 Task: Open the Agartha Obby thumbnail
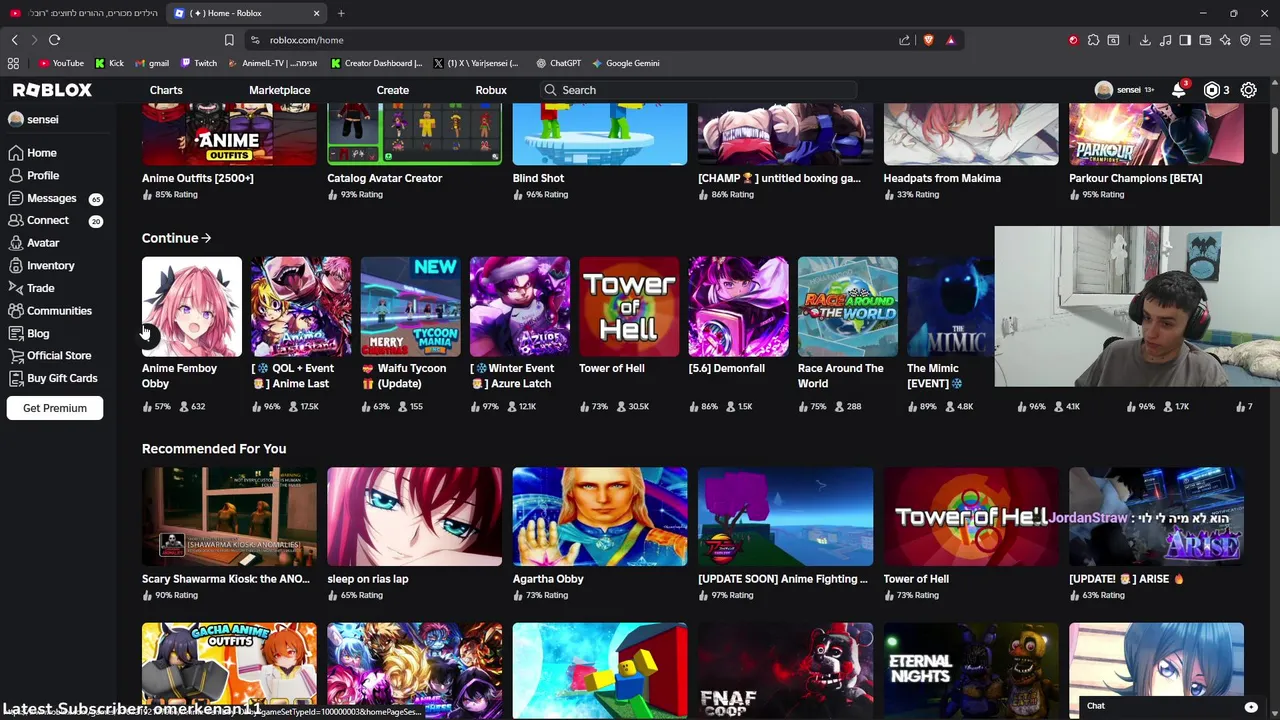point(600,516)
